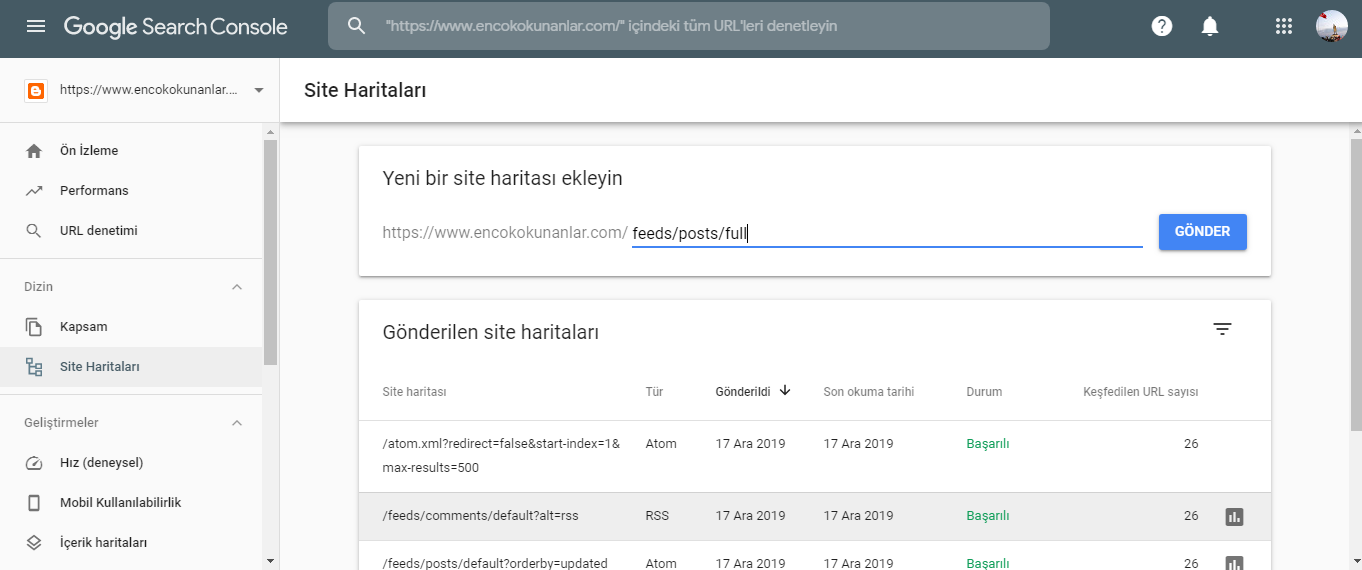Click the Kapsam pages icon

pos(34,327)
